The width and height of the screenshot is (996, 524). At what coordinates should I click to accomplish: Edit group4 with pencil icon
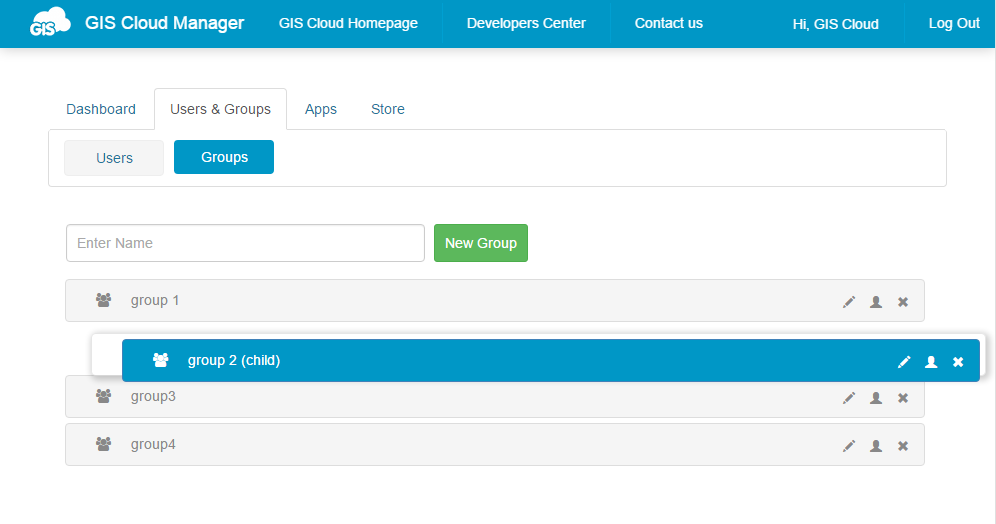(849, 446)
